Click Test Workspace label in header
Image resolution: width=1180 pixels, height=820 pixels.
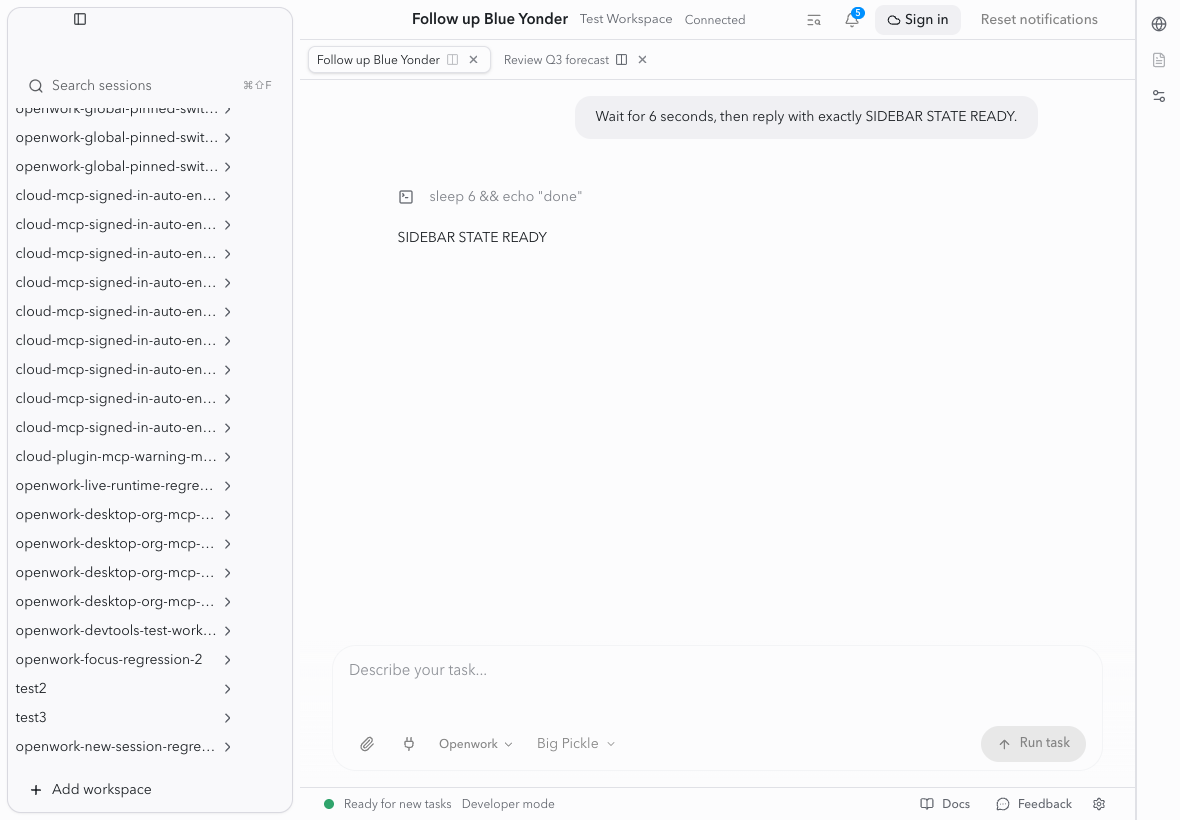(625, 20)
